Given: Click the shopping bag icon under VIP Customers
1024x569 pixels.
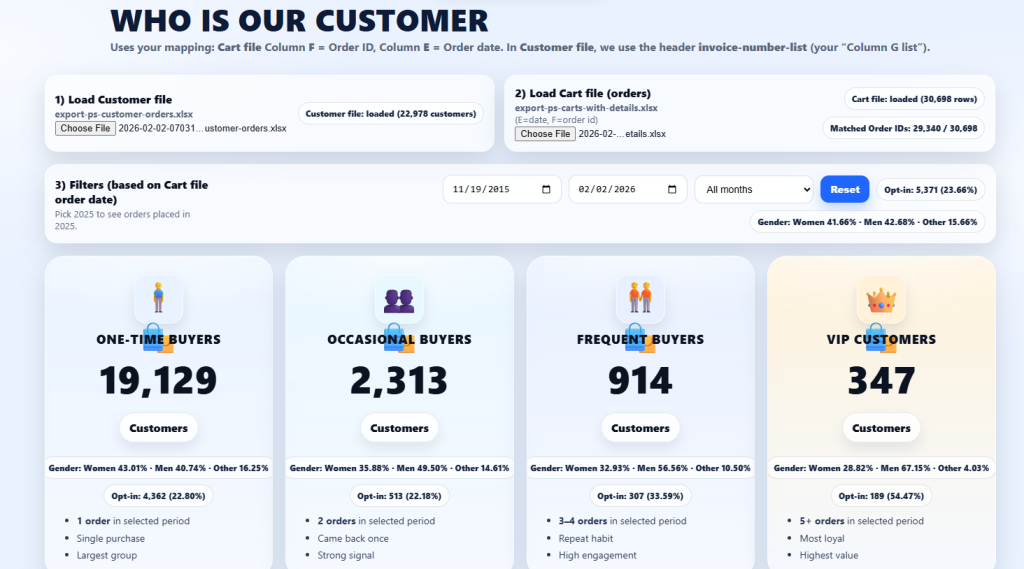Looking at the screenshot, I should [880, 338].
